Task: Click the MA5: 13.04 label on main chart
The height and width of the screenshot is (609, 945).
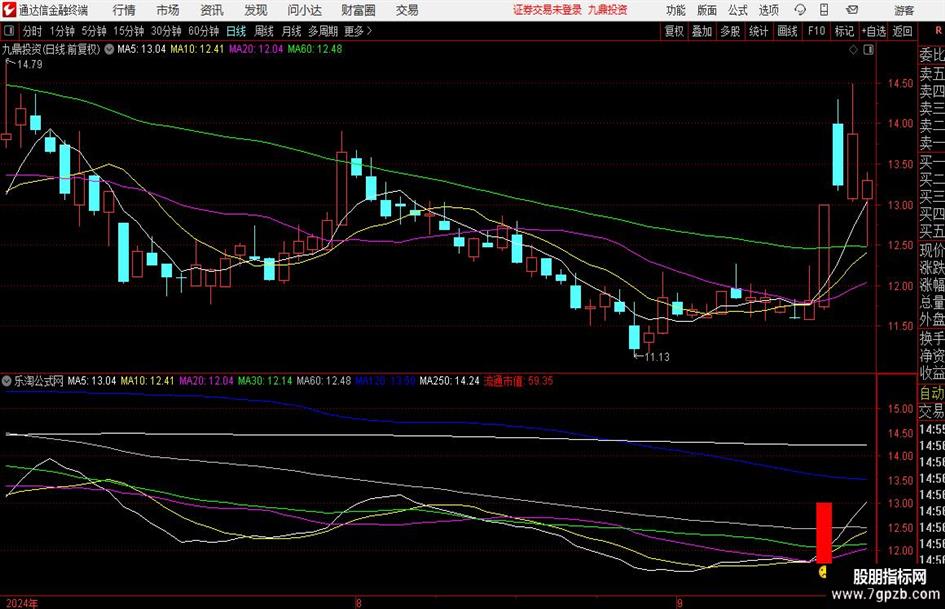Action: pos(141,49)
